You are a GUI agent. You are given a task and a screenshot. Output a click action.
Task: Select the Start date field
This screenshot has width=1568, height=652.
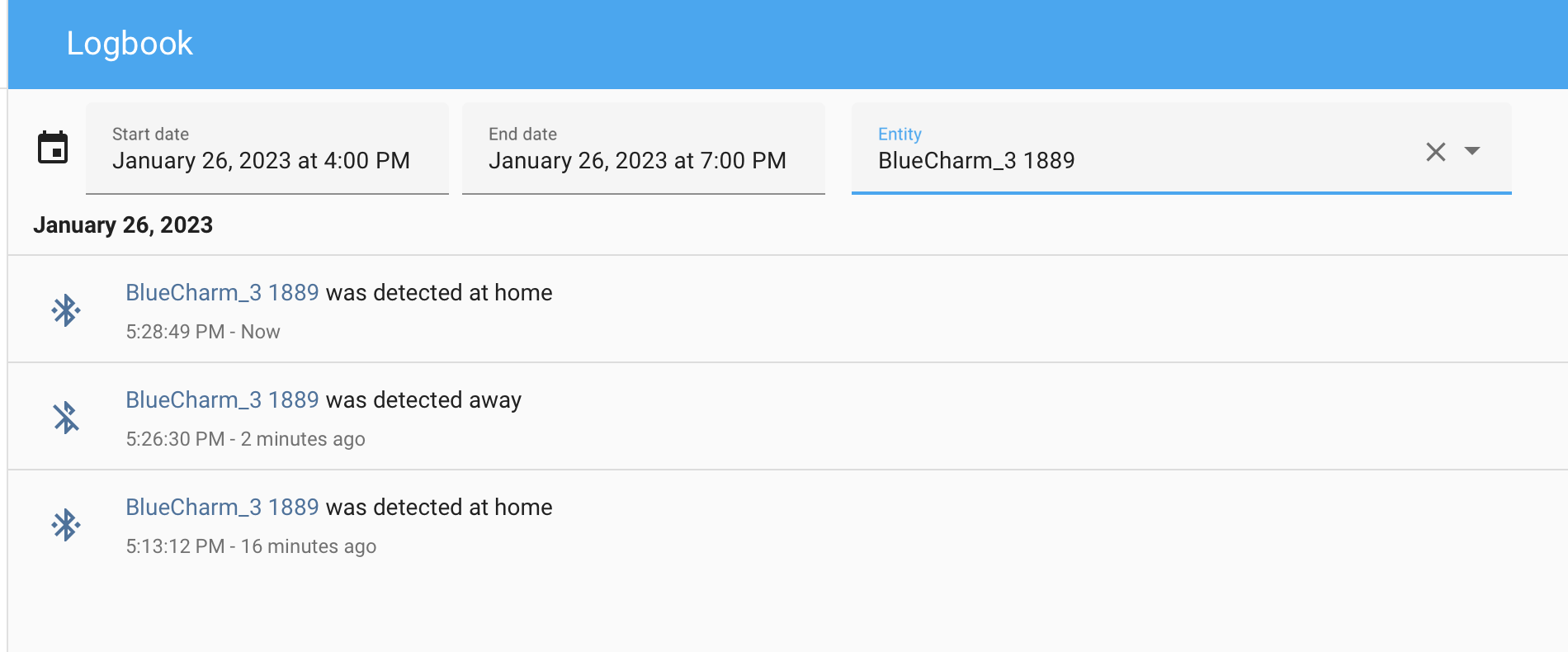261,160
